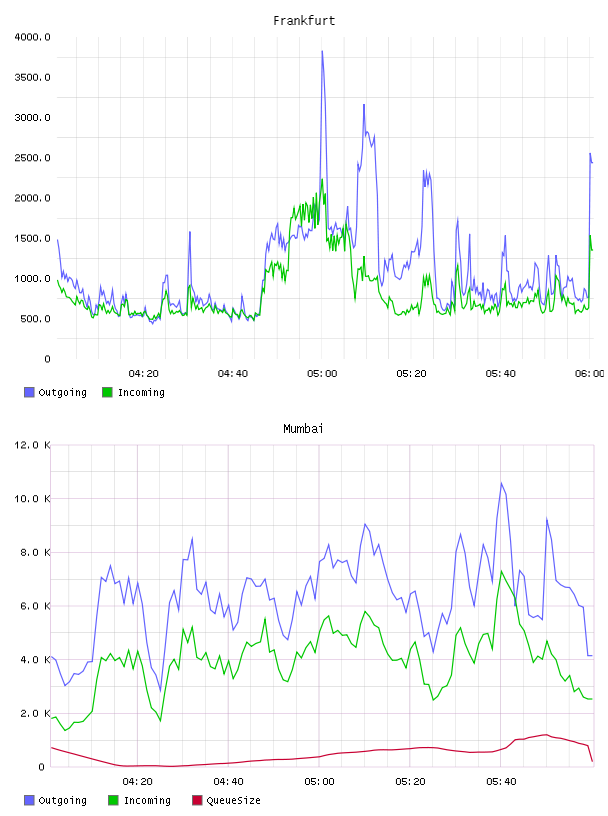Click the Mumbai x-axis label 05:00
Screen dimensions: 608x816
(319, 782)
